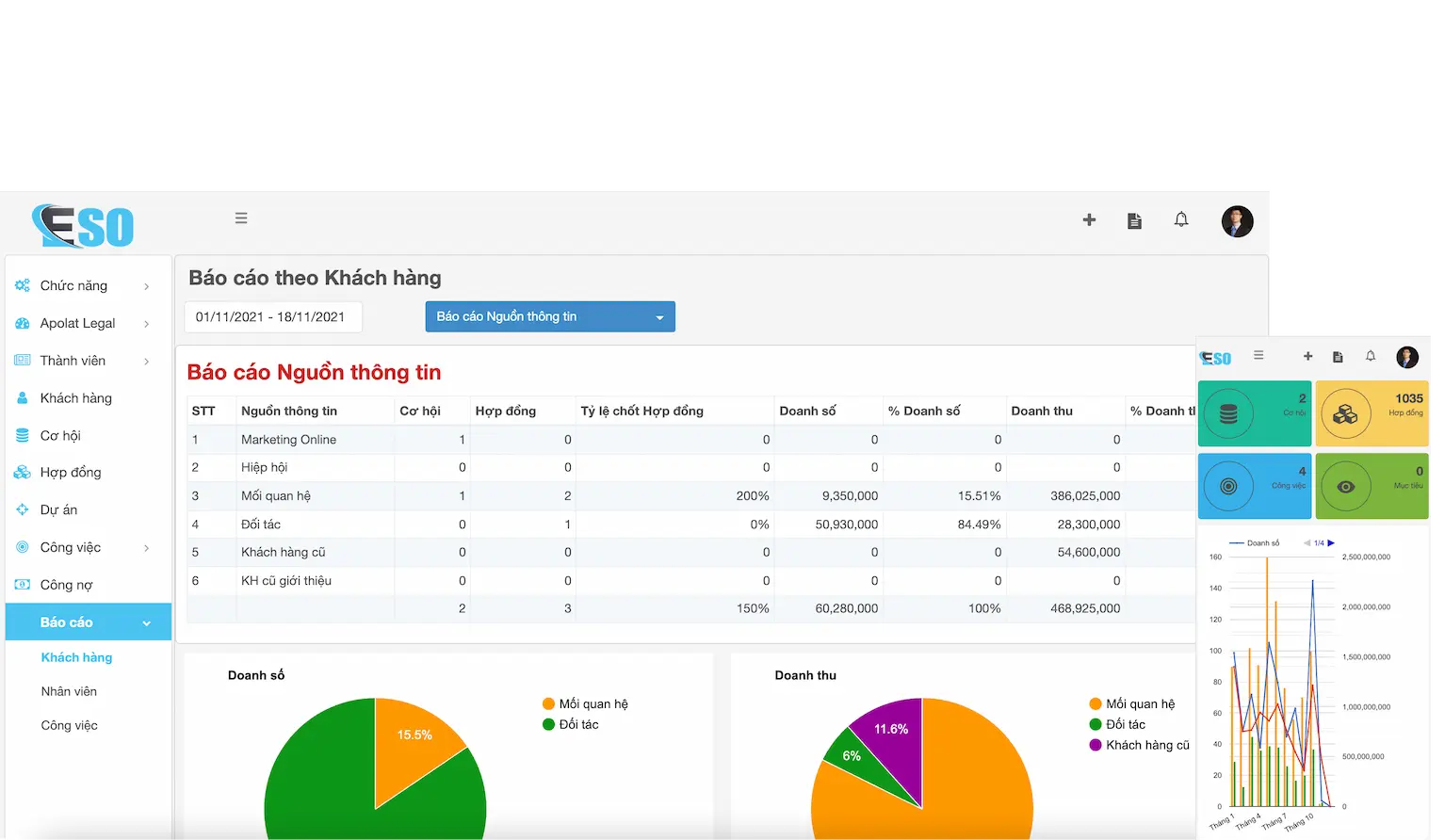Open the document icon in top header
This screenshot has height=840, width=1445.
tap(1134, 220)
